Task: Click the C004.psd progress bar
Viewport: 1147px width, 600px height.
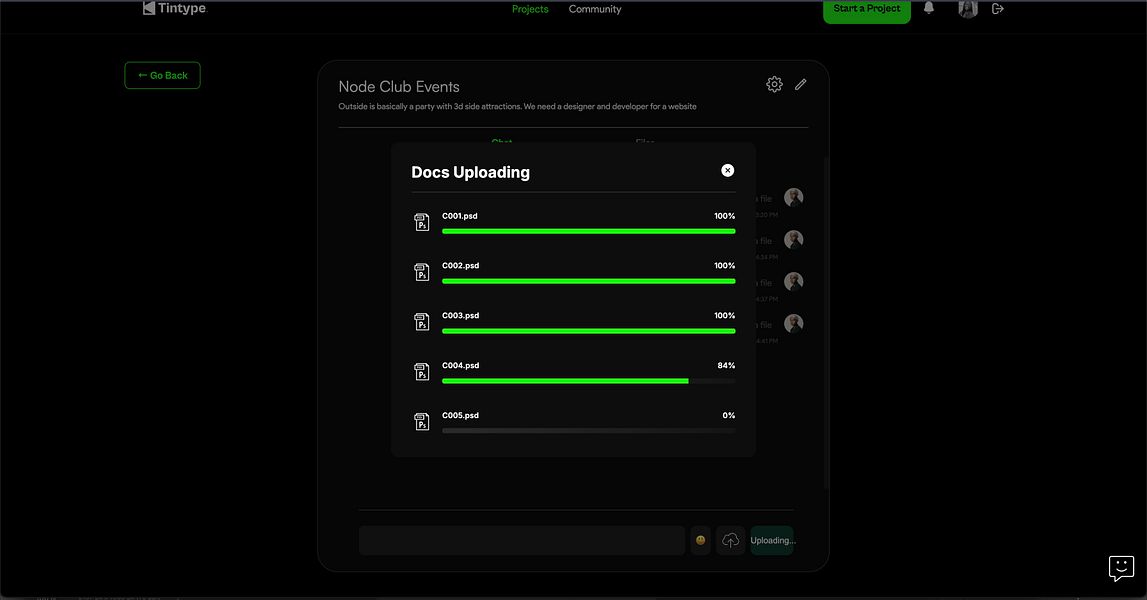Action: [589, 380]
